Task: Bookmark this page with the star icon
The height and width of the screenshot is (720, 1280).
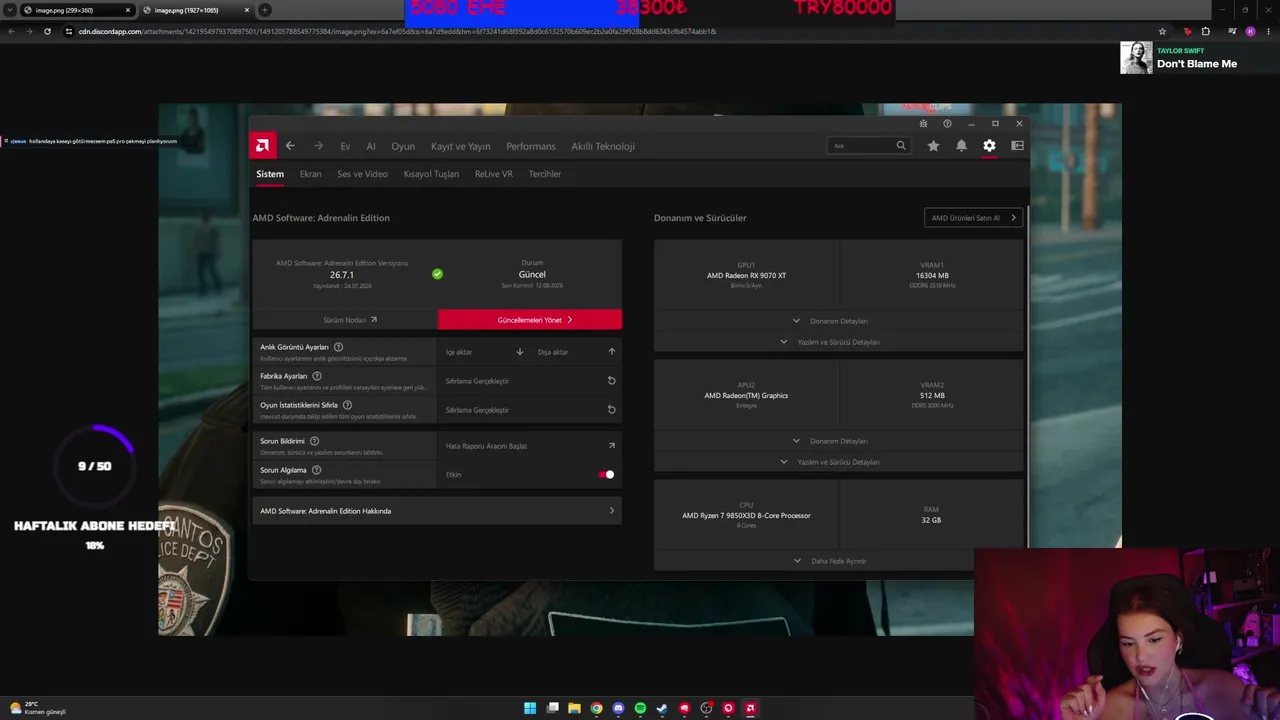Action: click(1162, 31)
